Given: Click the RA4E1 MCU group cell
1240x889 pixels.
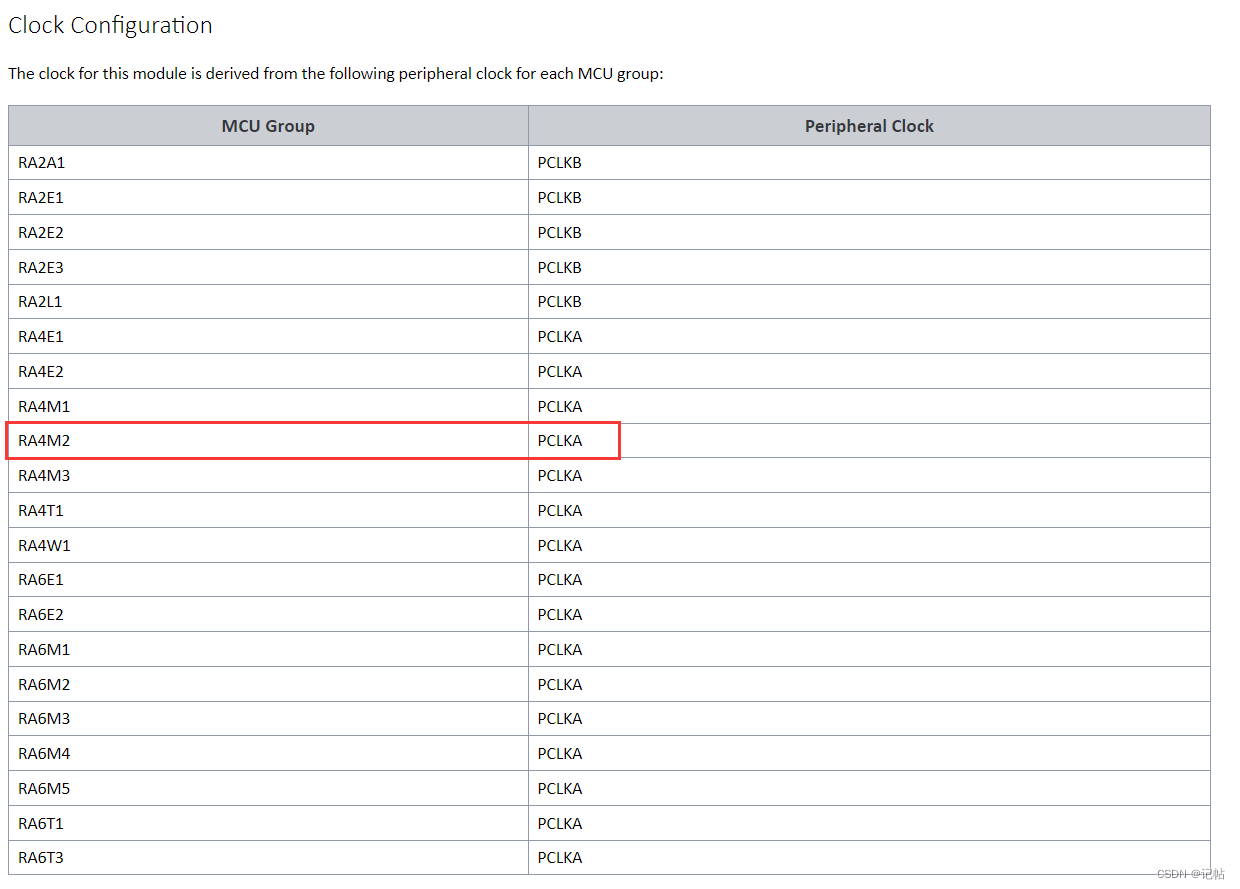Looking at the screenshot, I should point(41,336).
